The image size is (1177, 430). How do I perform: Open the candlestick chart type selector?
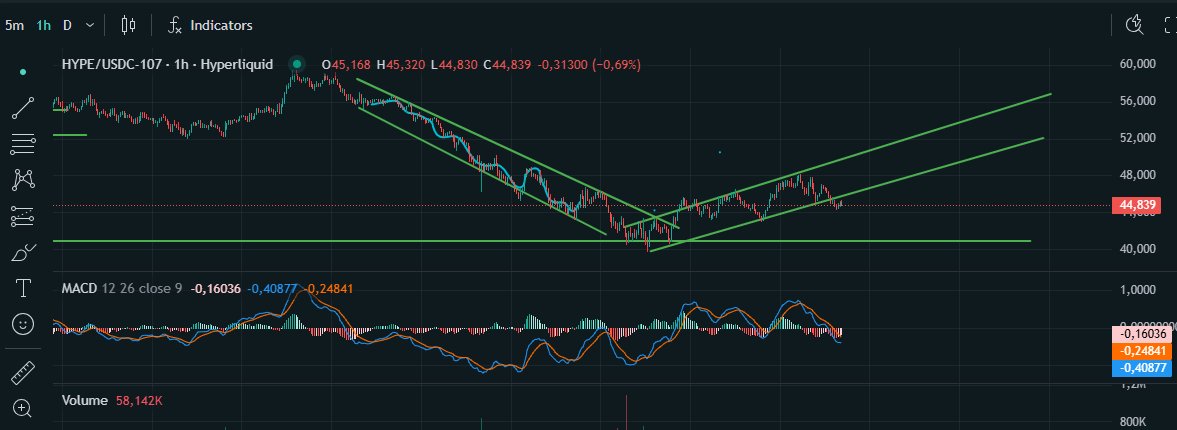click(128, 25)
